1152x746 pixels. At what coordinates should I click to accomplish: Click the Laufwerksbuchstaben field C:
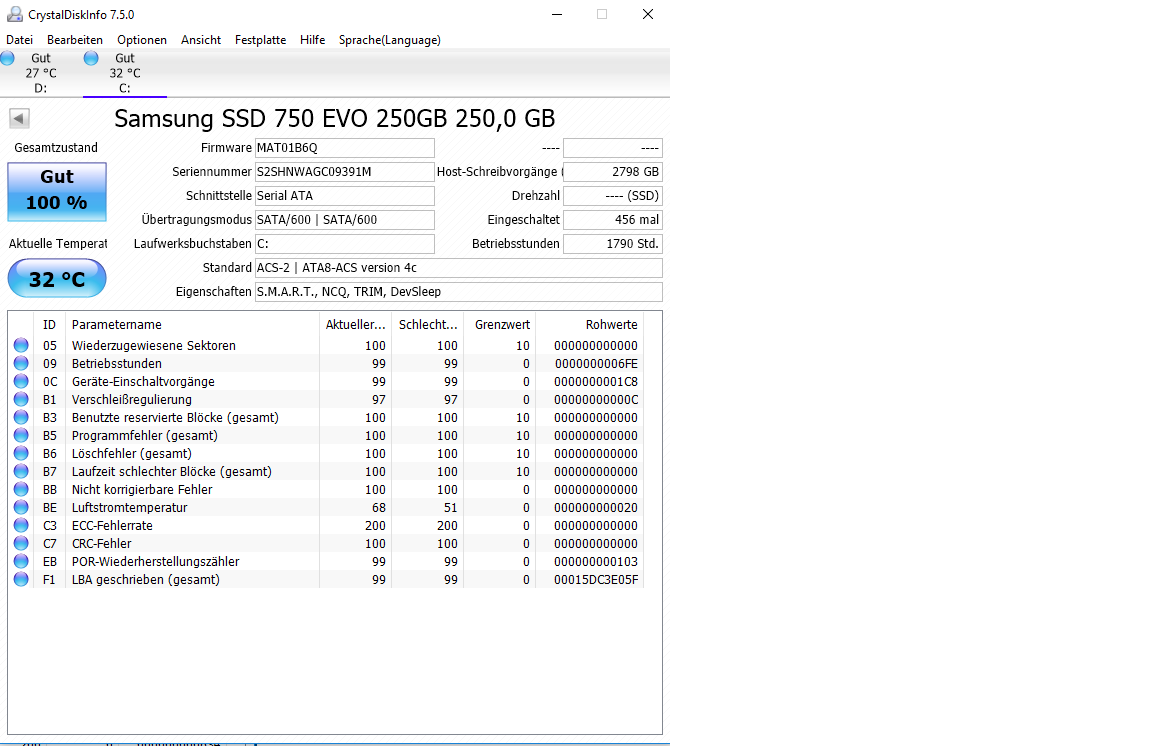click(345, 243)
